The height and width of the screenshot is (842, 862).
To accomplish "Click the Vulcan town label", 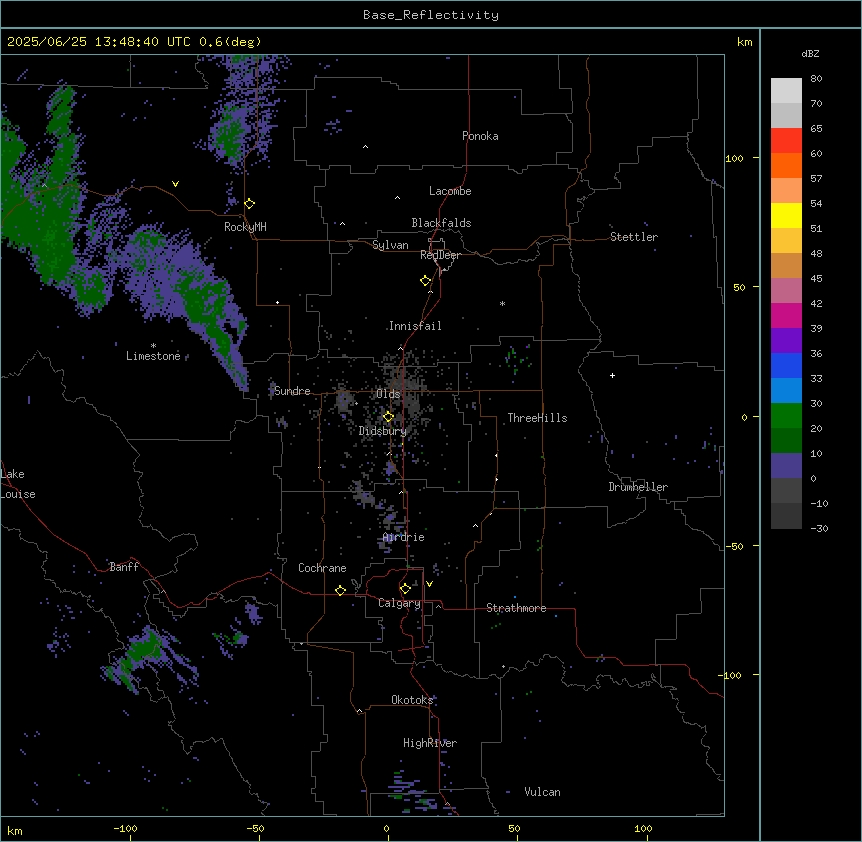I will tap(543, 792).
